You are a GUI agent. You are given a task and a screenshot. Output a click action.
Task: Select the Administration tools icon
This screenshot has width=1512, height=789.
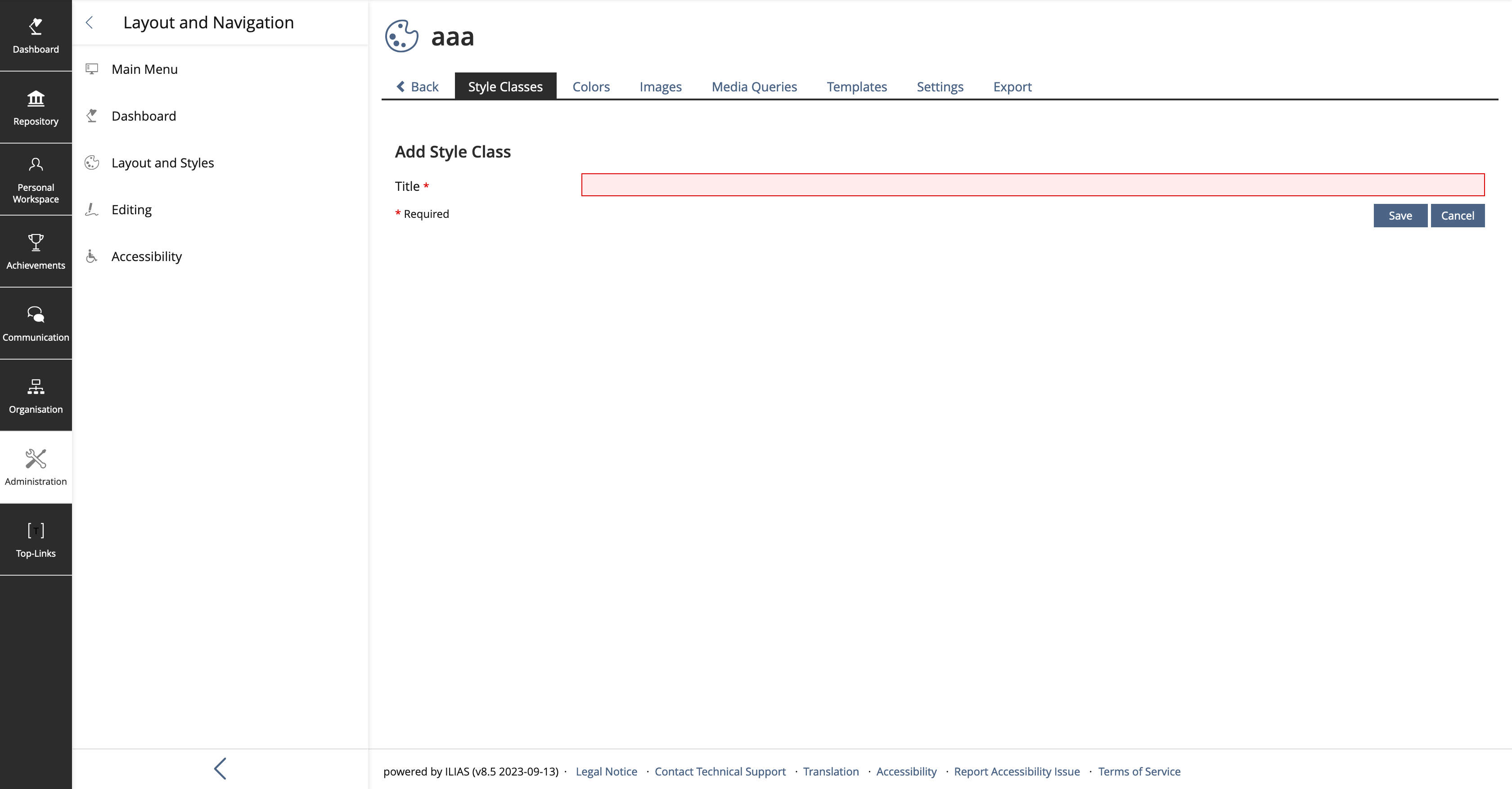36,467
